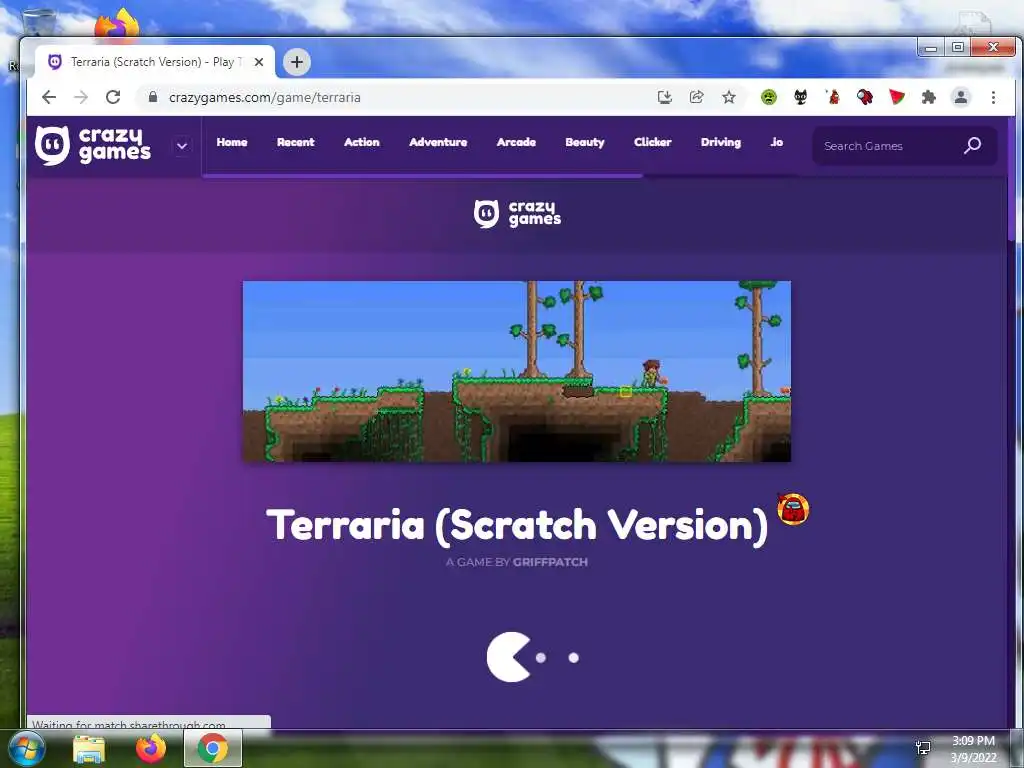
Task: Click the share page icon in address bar
Action: pos(697,97)
